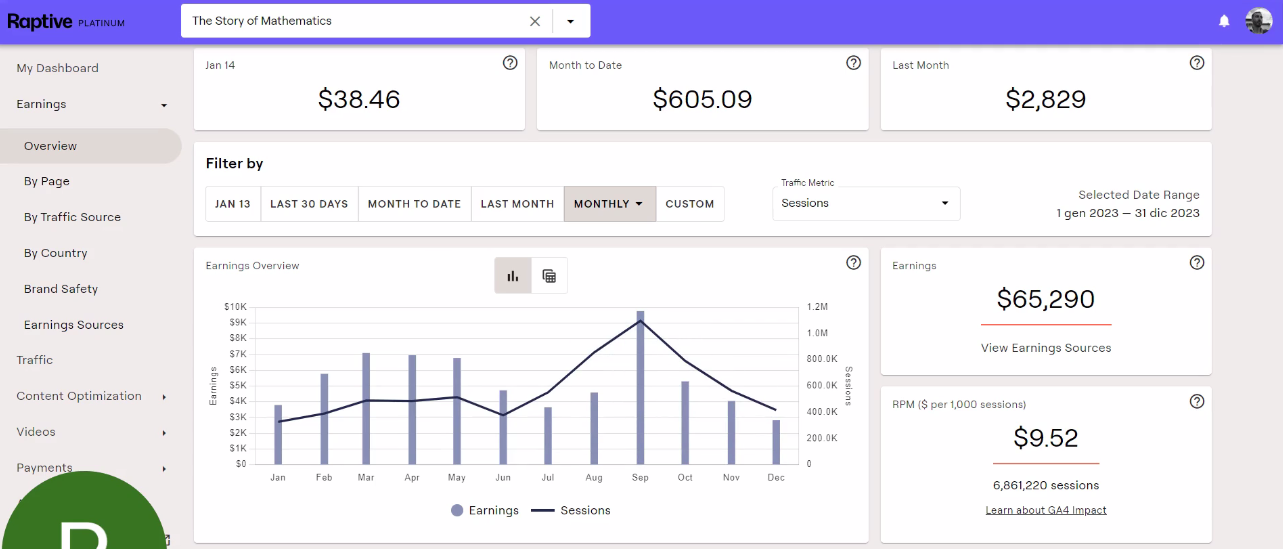Open help for the Last Month card
The width and height of the screenshot is (1283, 549).
[x=1197, y=63]
